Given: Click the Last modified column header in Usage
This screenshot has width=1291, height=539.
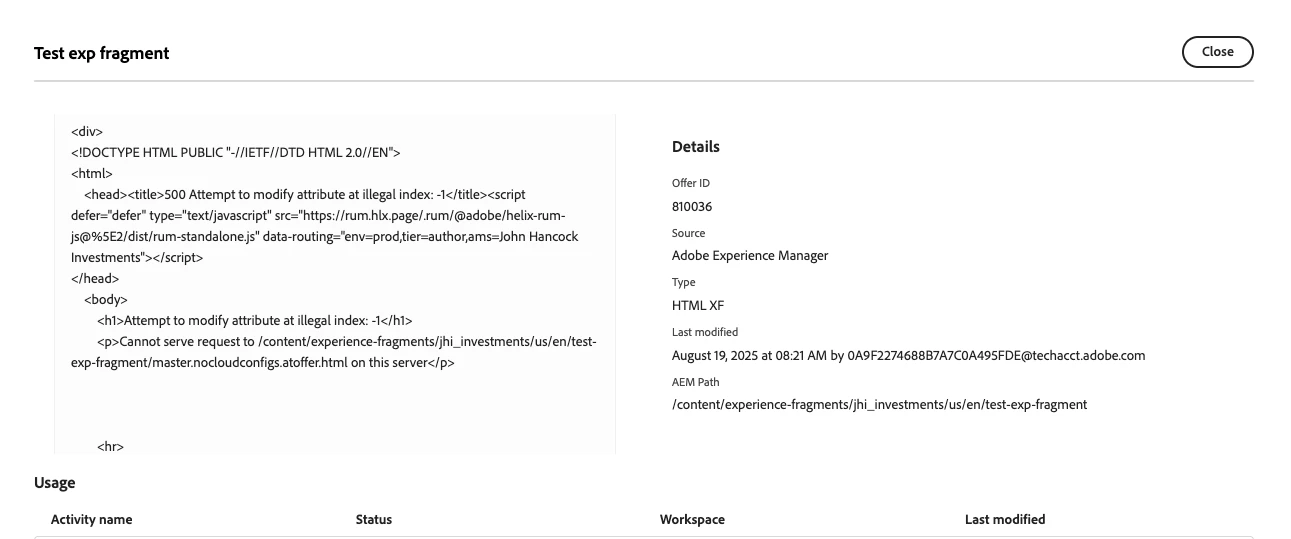Looking at the screenshot, I should coord(1005,519).
